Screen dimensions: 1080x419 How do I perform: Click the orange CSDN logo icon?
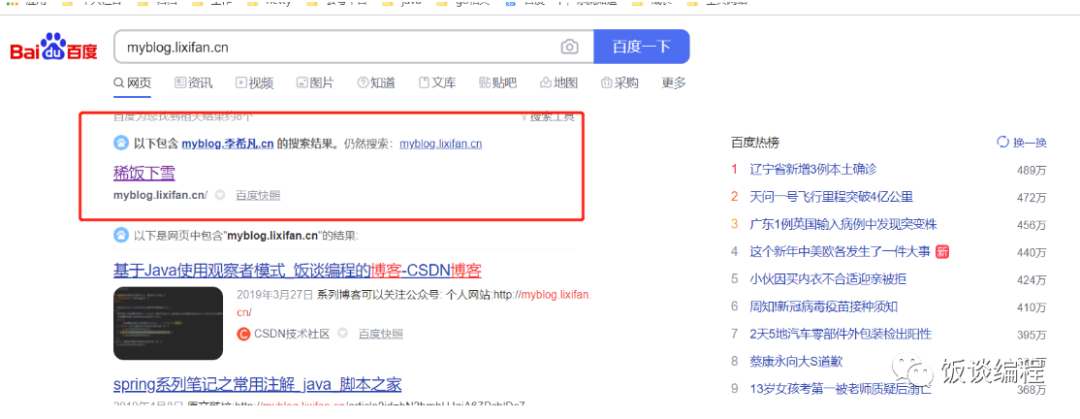point(243,334)
